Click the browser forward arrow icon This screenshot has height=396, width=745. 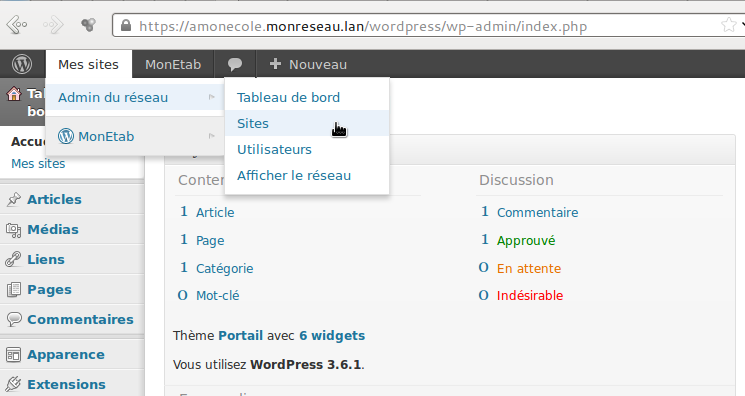pos(53,25)
